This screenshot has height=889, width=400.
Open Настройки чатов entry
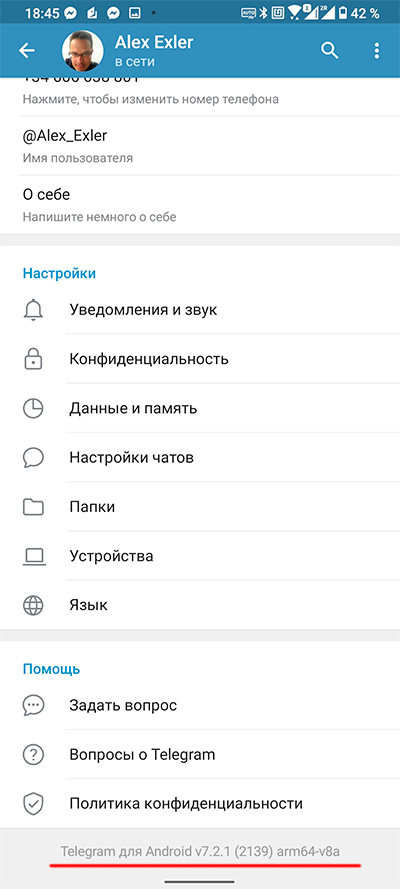(x=200, y=457)
